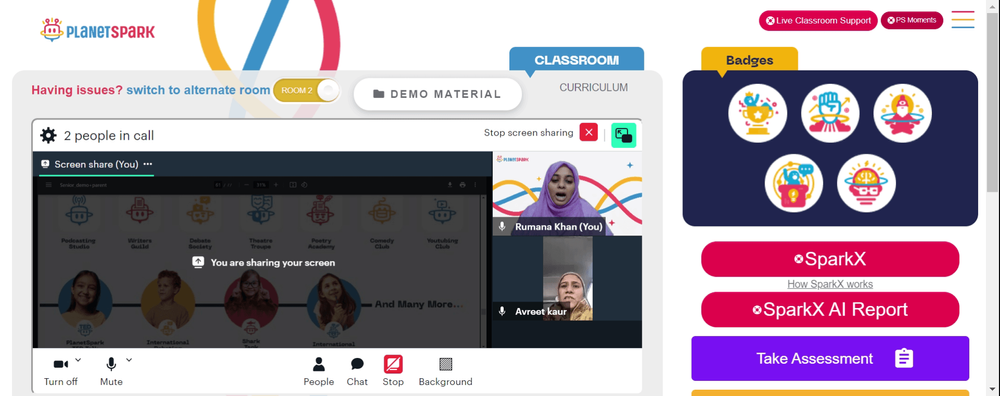1000x396 pixels.
Task: Toggle the ROOM 2 switch
Action: (x=307, y=91)
